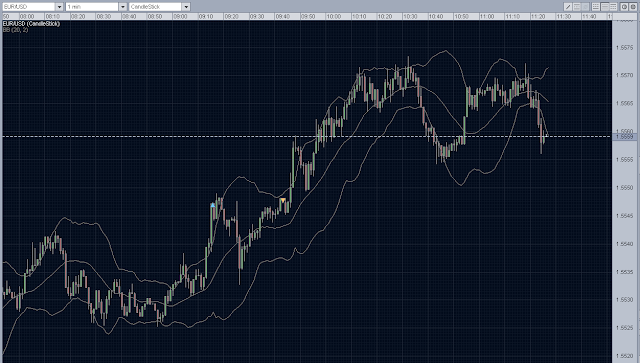The height and width of the screenshot is (363, 640).
Task: Click the 1.5559 current price tag
Action: [625, 136]
